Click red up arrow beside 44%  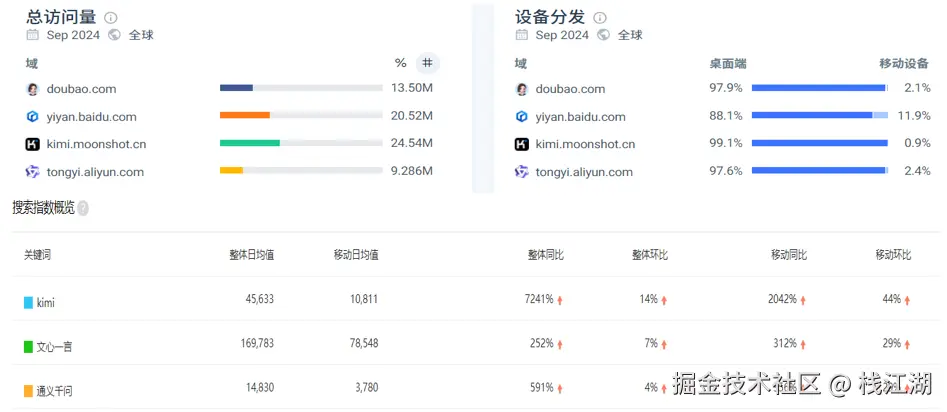[x=907, y=300]
